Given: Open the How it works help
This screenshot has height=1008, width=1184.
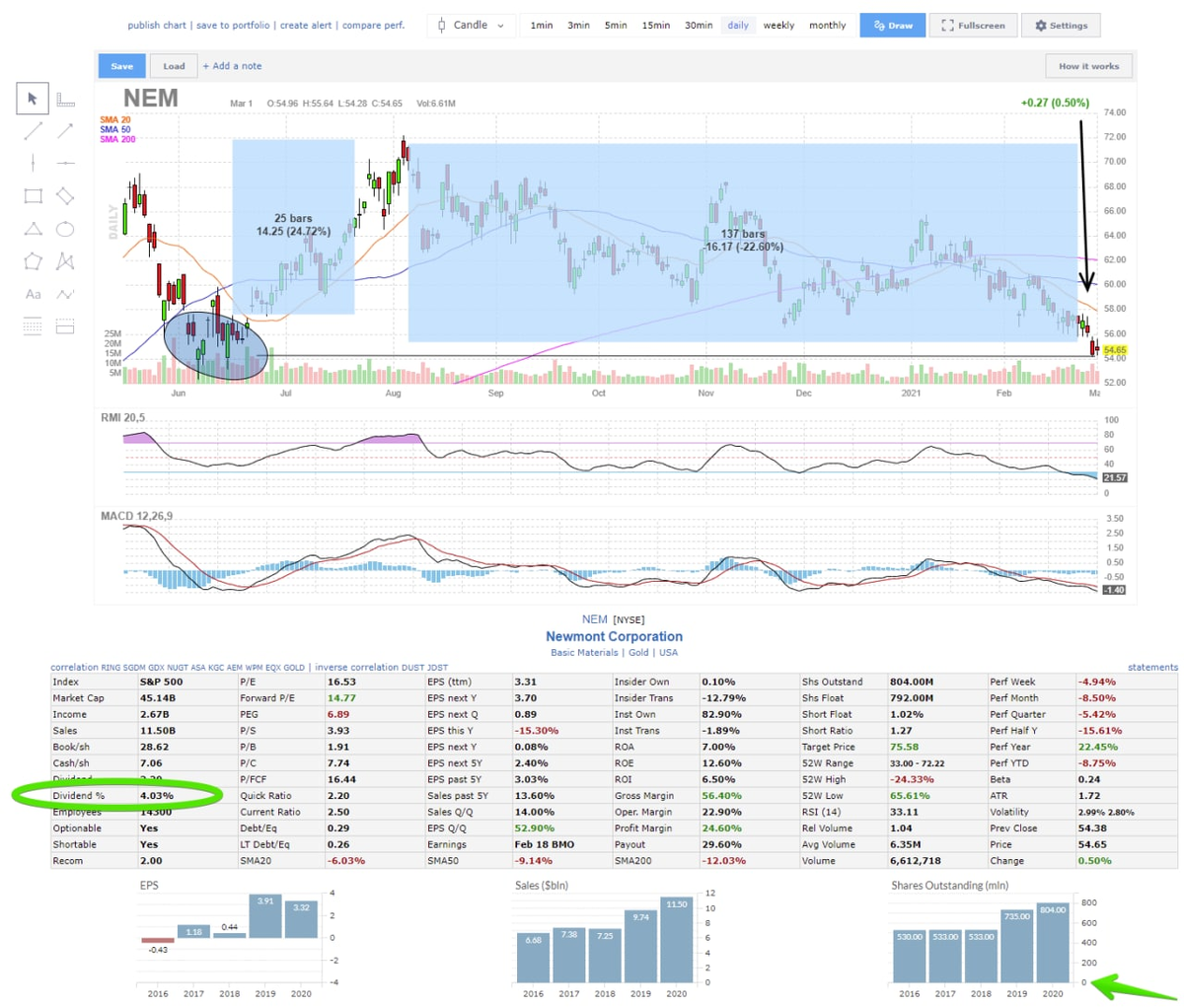Looking at the screenshot, I should coord(1088,66).
